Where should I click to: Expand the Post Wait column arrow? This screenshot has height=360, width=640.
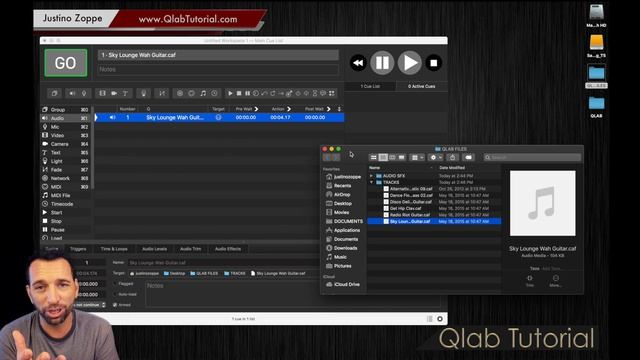[x=329, y=109]
